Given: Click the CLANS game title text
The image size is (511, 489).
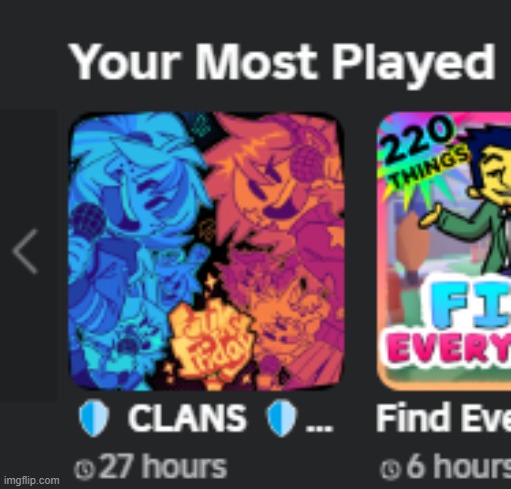Looking at the screenshot, I should 187,418.
